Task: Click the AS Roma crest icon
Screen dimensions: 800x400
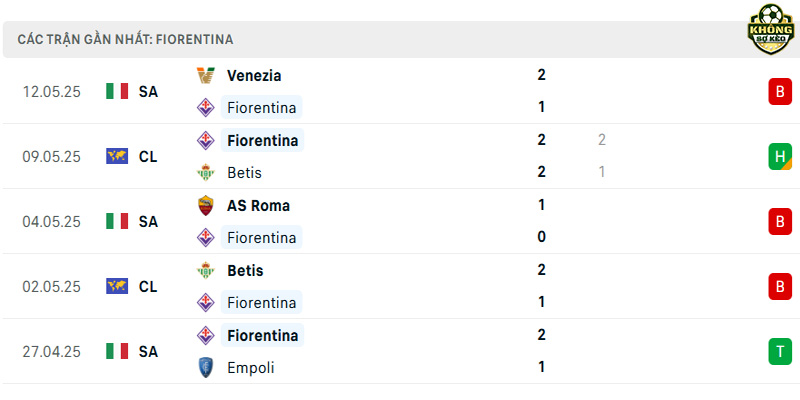Action: (x=206, y=206)
